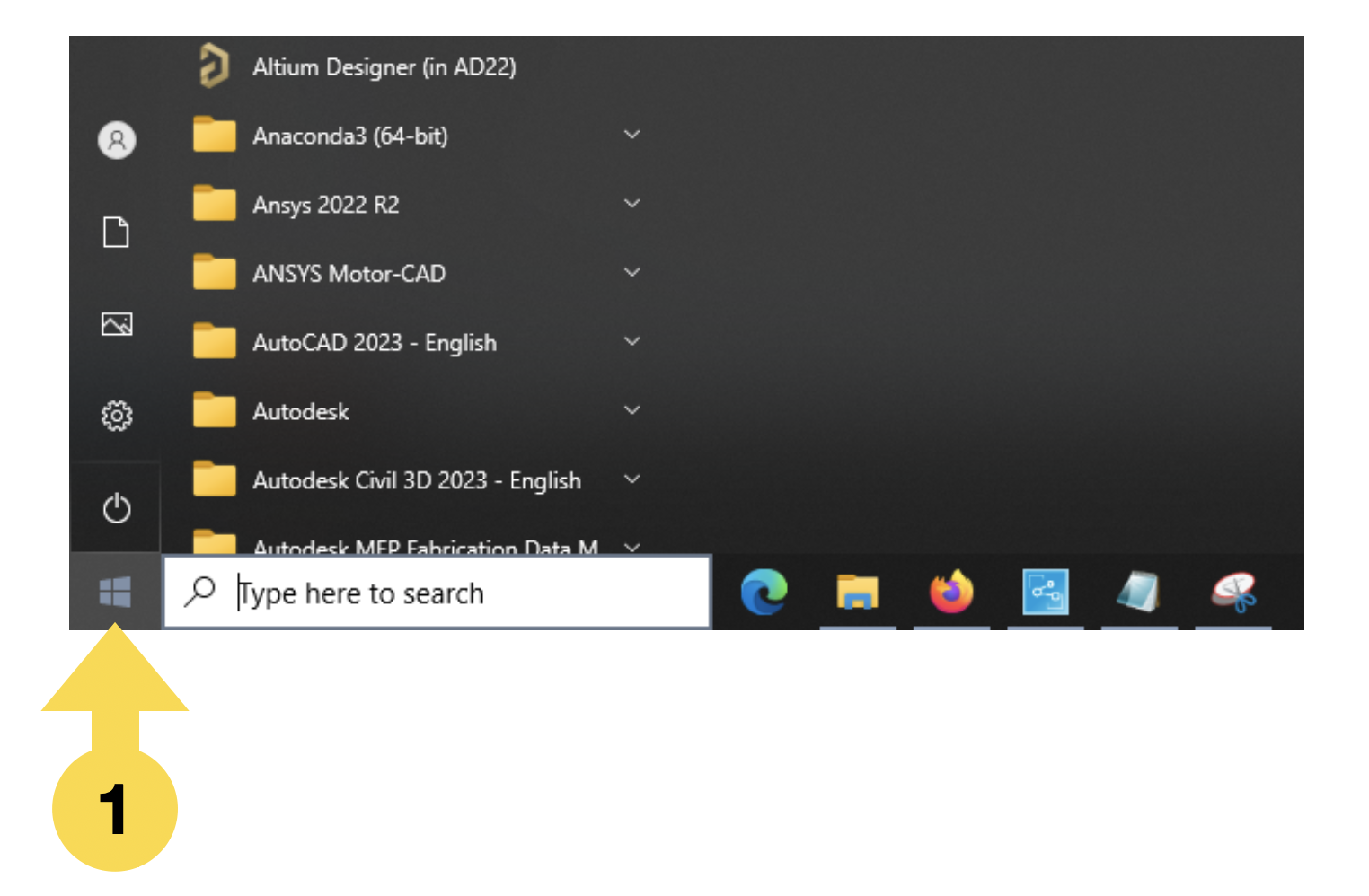
Task: Click the Altium Designer app icon
Action: click(x=214, y=66)
